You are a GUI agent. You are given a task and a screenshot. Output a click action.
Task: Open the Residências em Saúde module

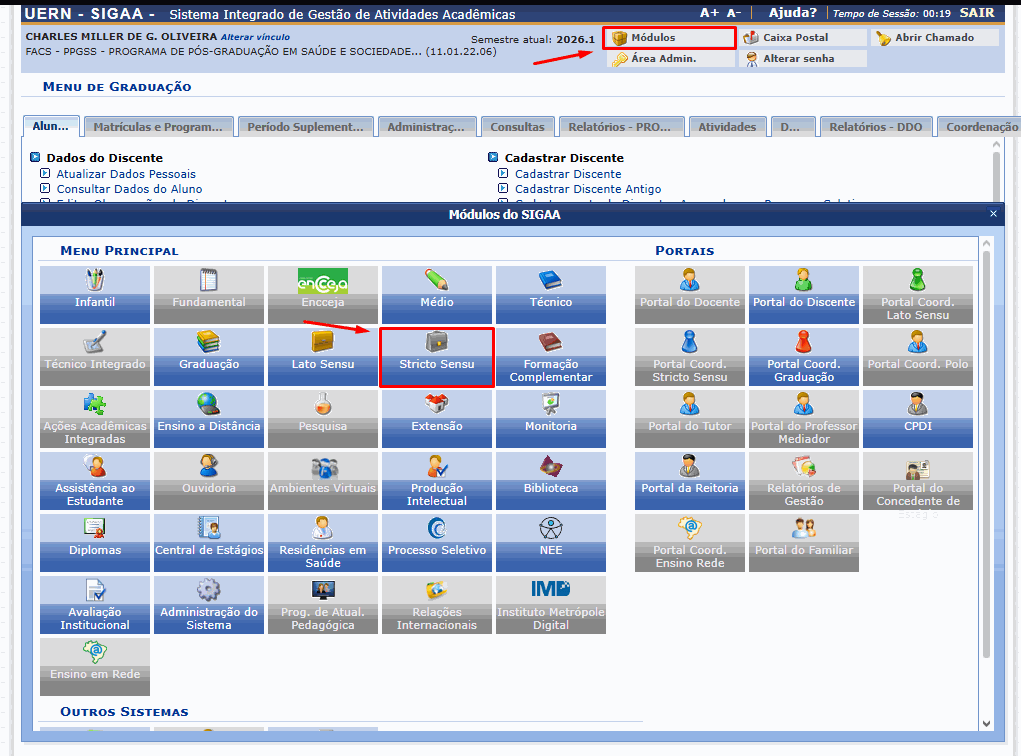[x=323, y=542]
